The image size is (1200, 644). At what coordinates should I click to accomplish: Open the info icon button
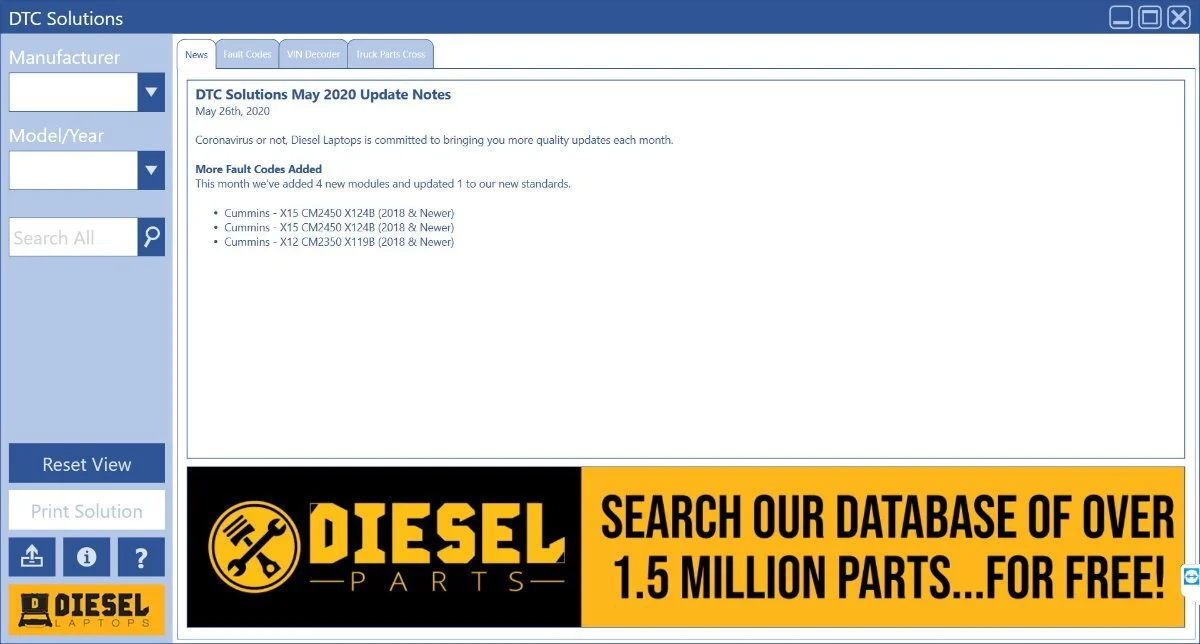[x=86, y=557]
